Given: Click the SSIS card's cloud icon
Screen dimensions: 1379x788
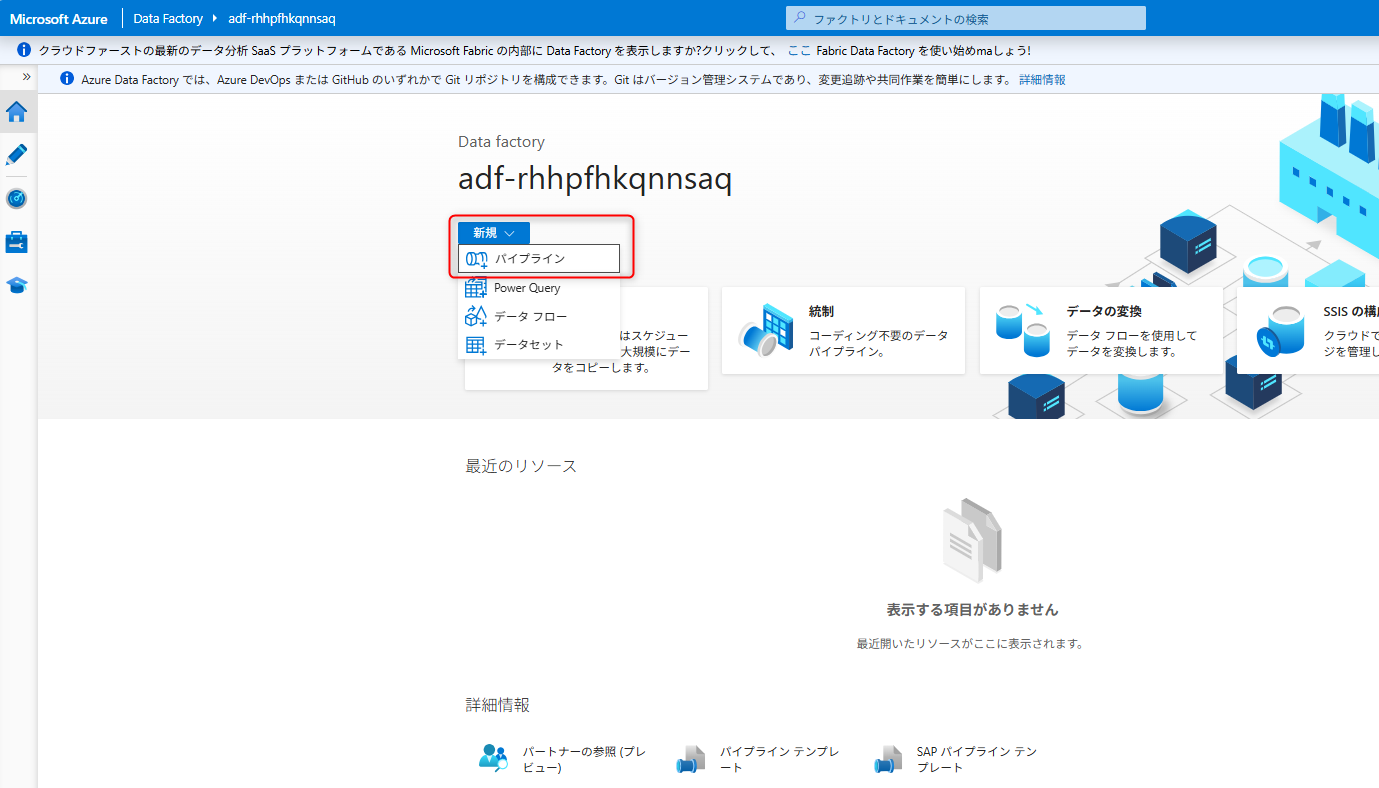Looking at the screenshot, I should (x=1279, y=330).
